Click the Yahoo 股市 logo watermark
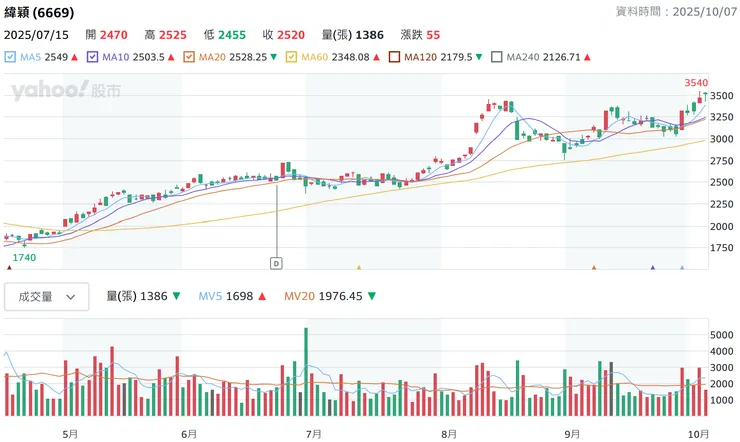The image size is (740, 442). (66, 91)
